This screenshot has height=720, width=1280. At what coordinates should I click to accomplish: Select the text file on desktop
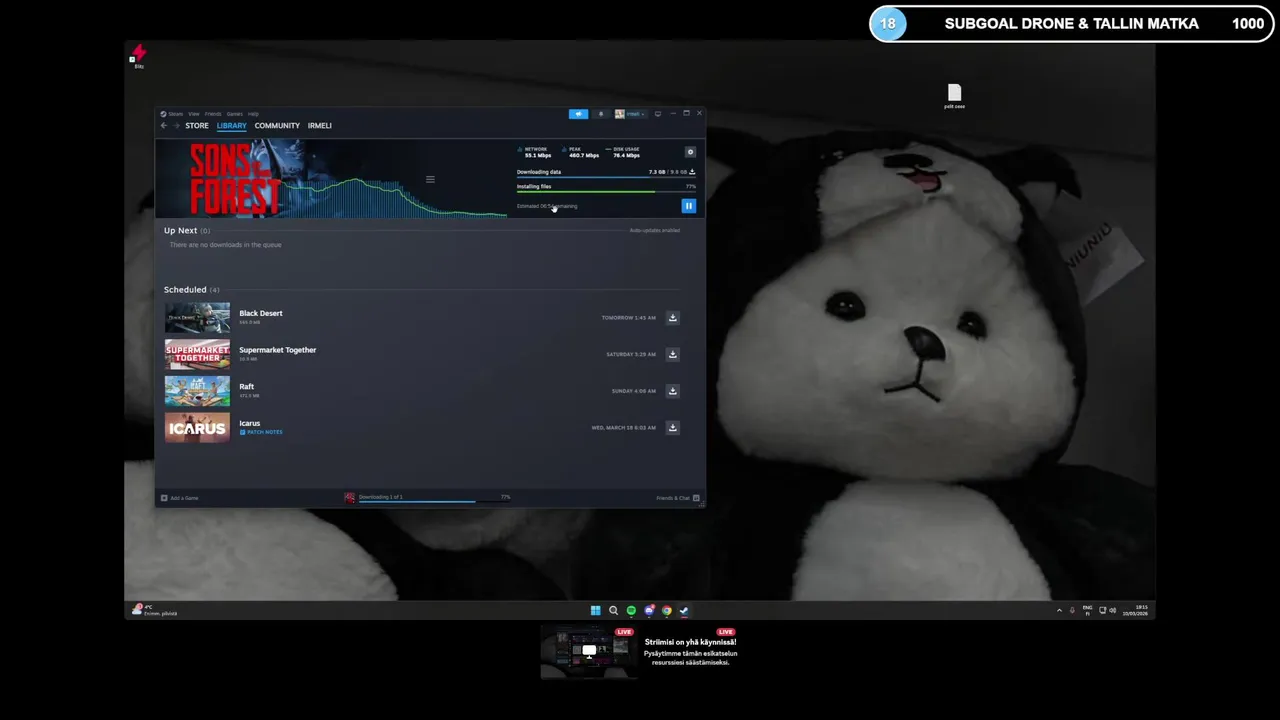point(954,96)
